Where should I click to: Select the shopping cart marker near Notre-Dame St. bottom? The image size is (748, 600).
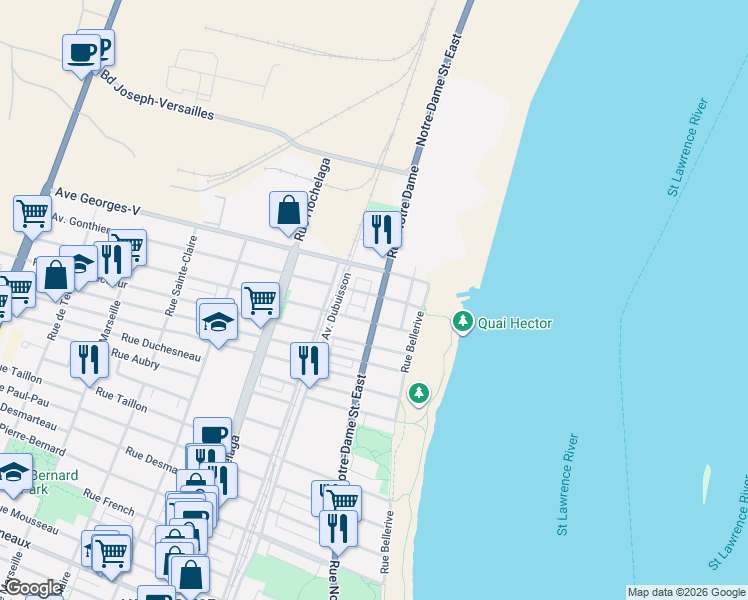click(343, 500)
